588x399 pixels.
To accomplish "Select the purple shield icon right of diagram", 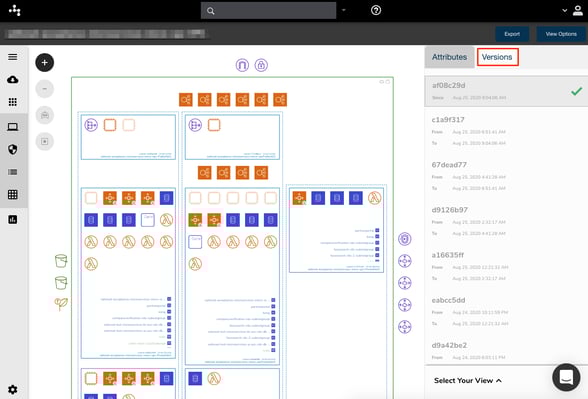I will pos(405,239).
